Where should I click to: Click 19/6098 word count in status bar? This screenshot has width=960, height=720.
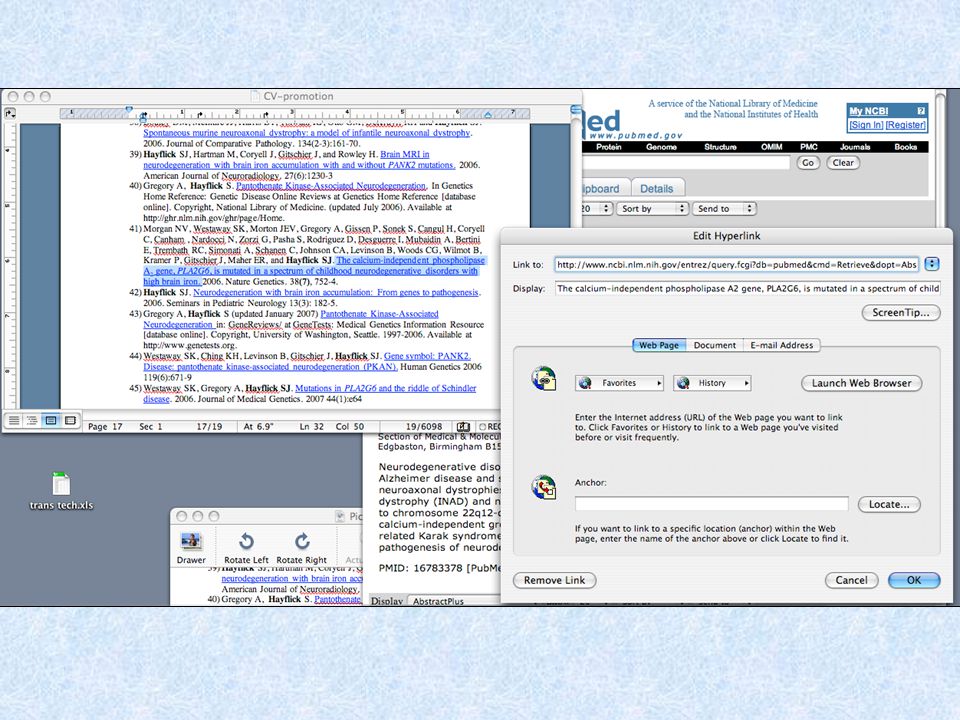point(424,426)
